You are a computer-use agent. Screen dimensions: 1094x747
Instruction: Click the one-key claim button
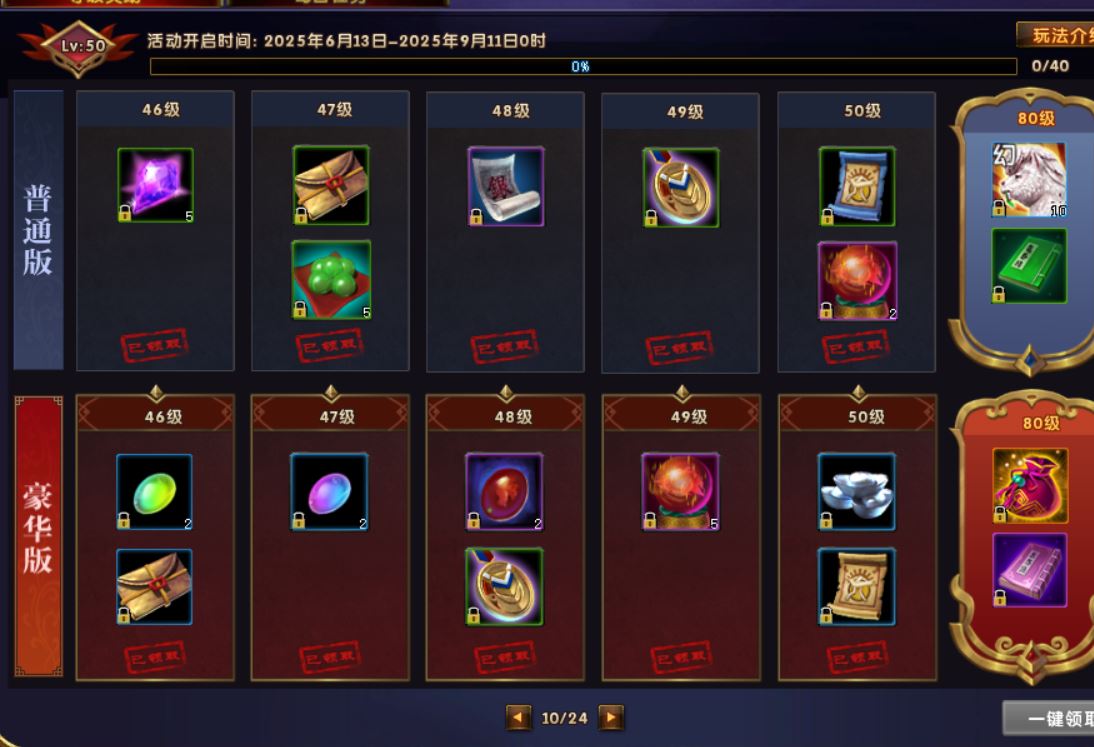point(1049,718)
